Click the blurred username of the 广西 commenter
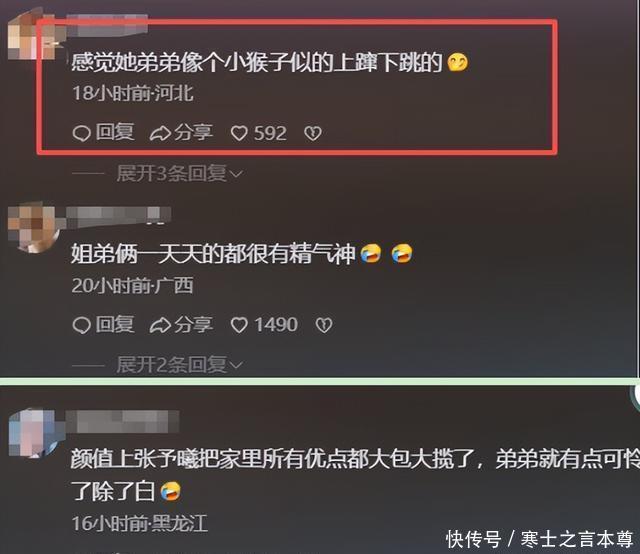The width and height of the screenshot is (640, 554). coord(119,216)
